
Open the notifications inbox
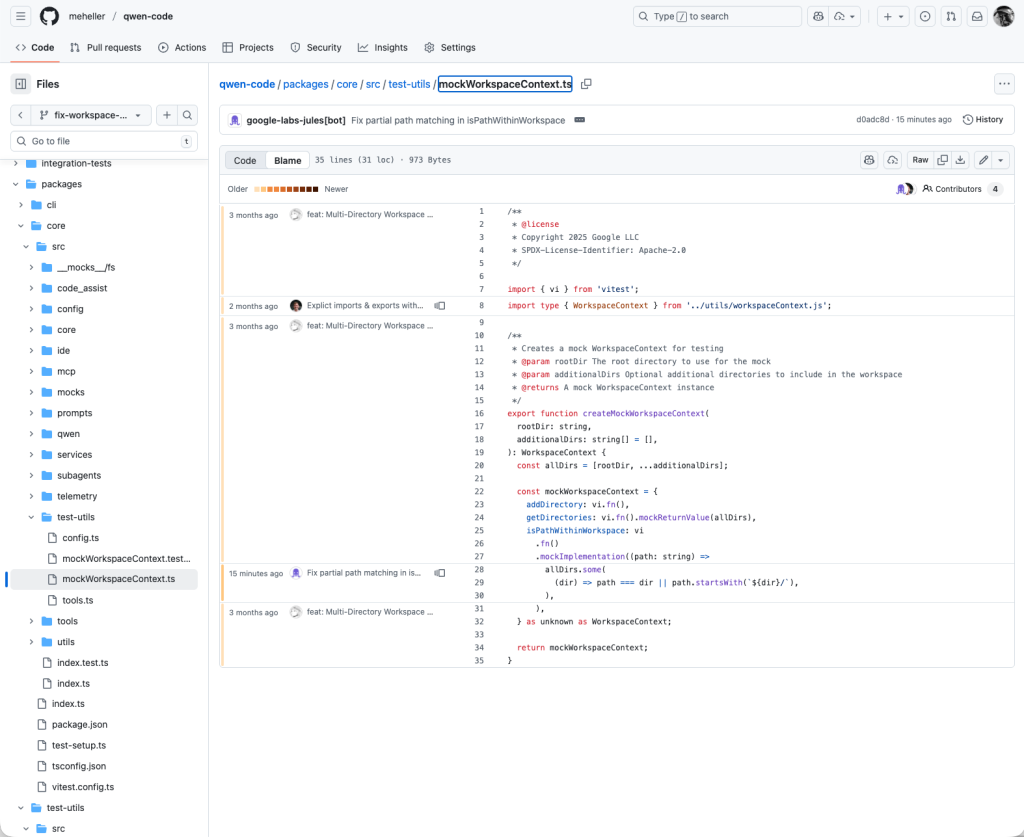coord(977,17)
